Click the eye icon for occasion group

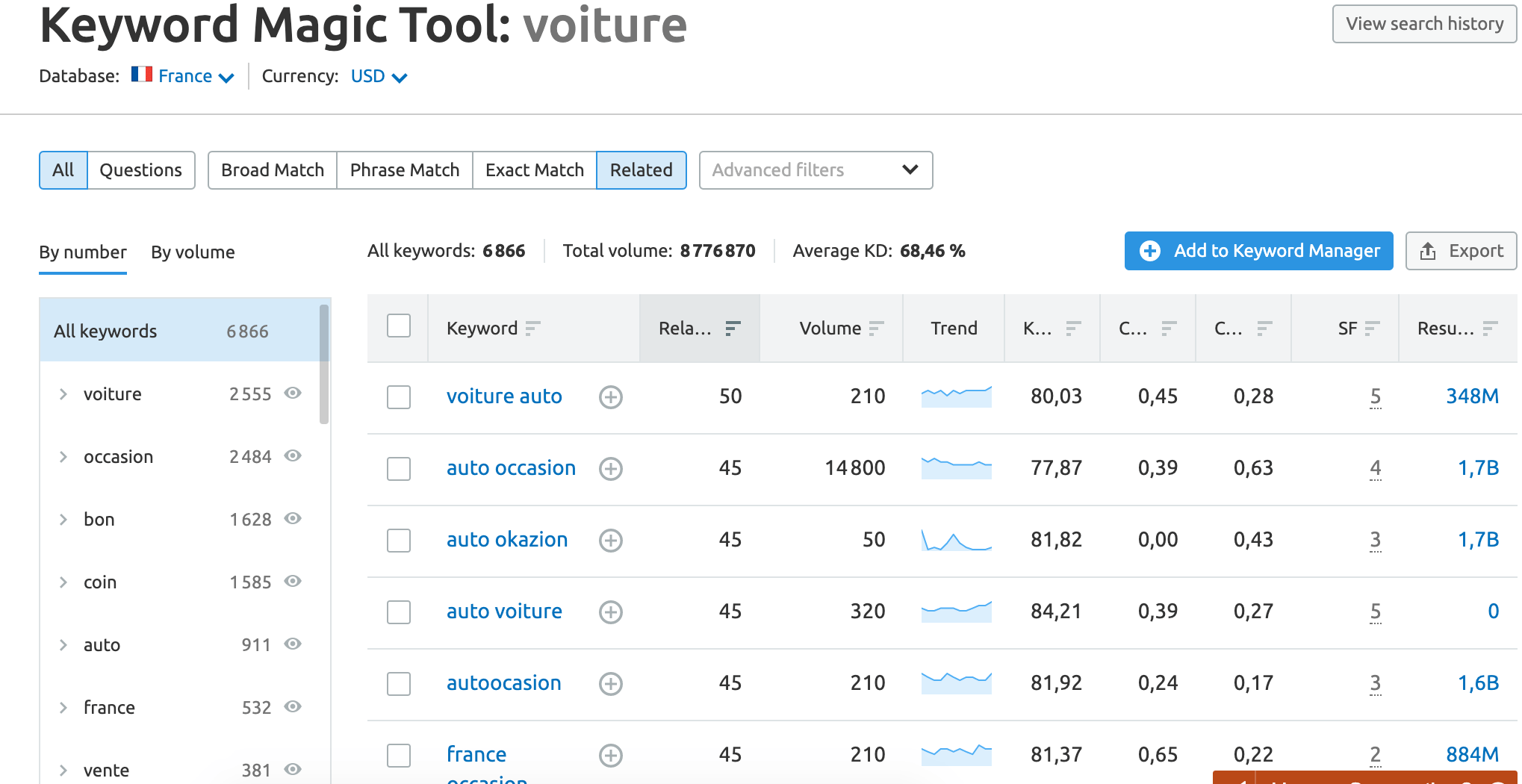(x=293, y=456)
